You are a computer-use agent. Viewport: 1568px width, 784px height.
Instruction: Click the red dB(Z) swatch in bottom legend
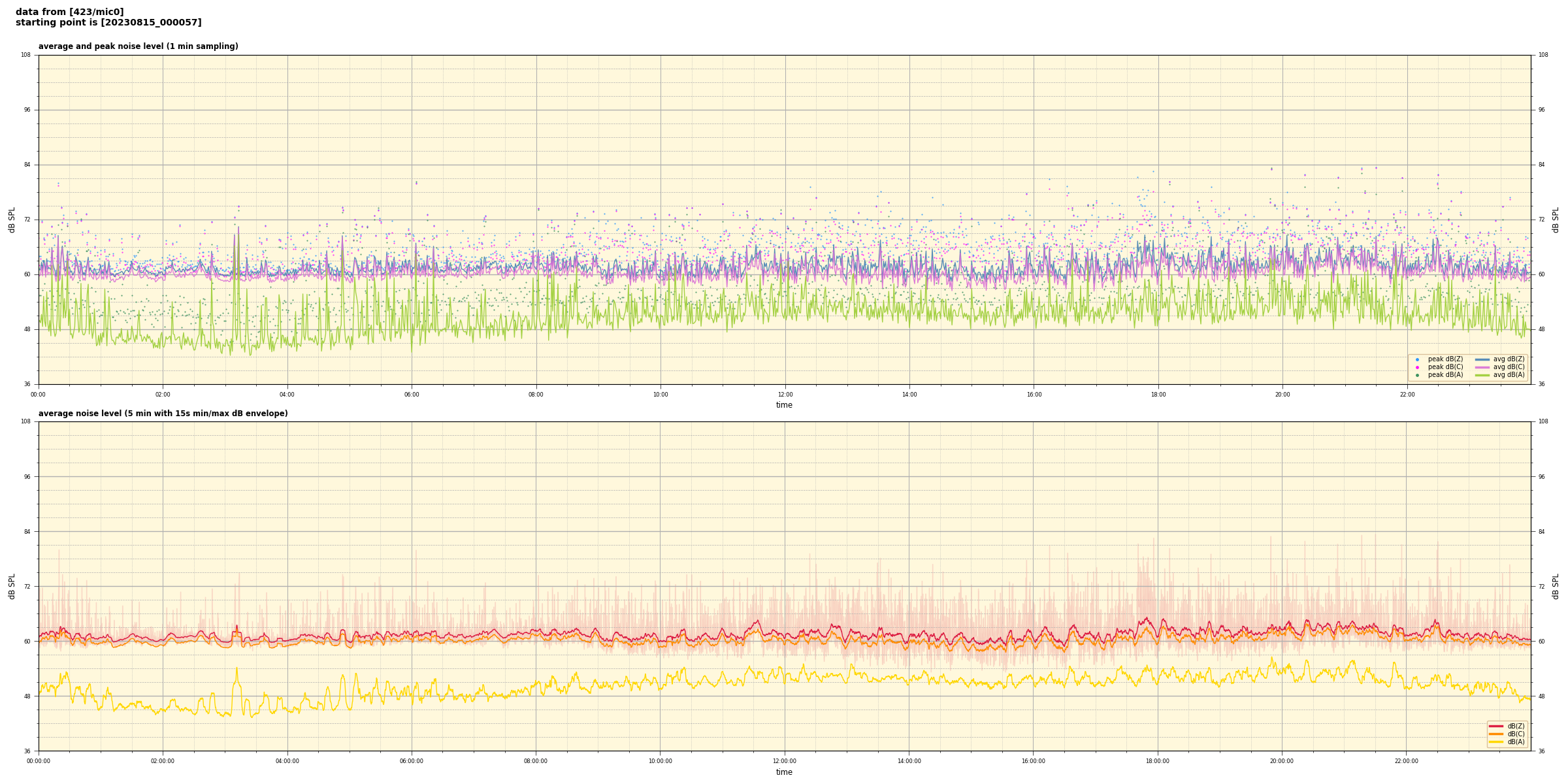click(1496, 726)
